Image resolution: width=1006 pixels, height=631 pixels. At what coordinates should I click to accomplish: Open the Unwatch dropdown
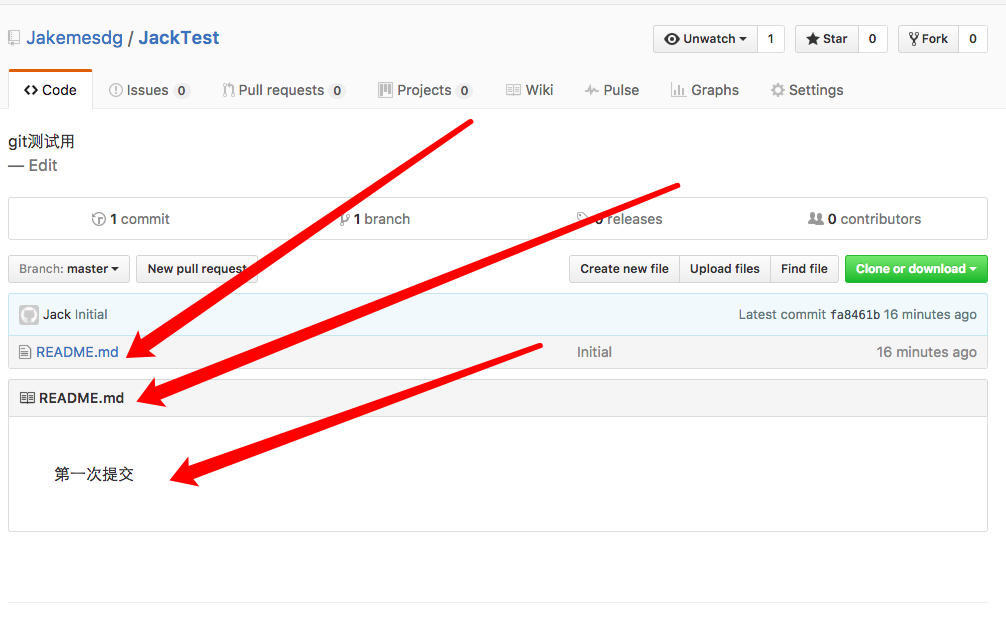[x=706, y=39]
